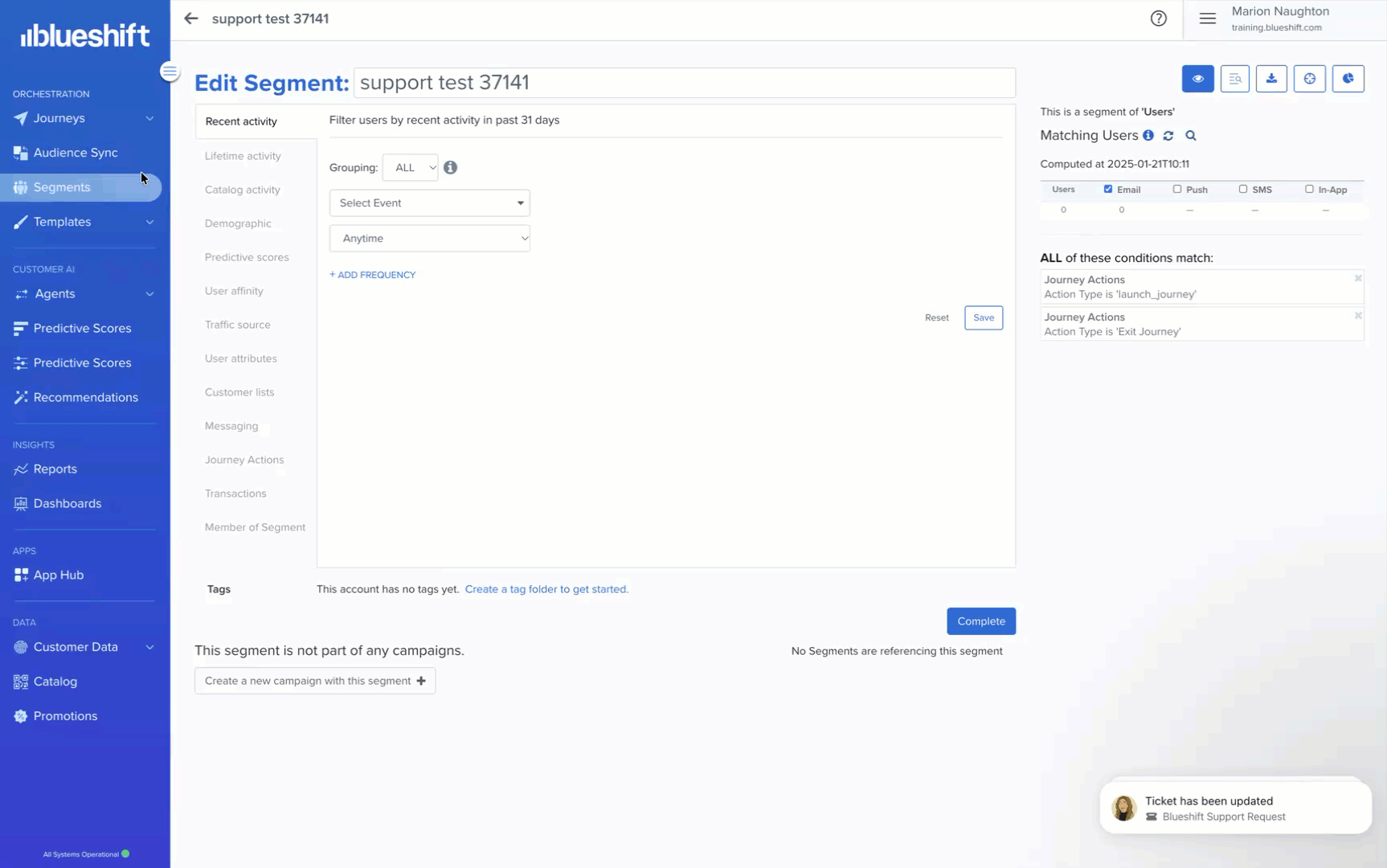
Task: Click the download segment icon button
Action: [1271, 79]
